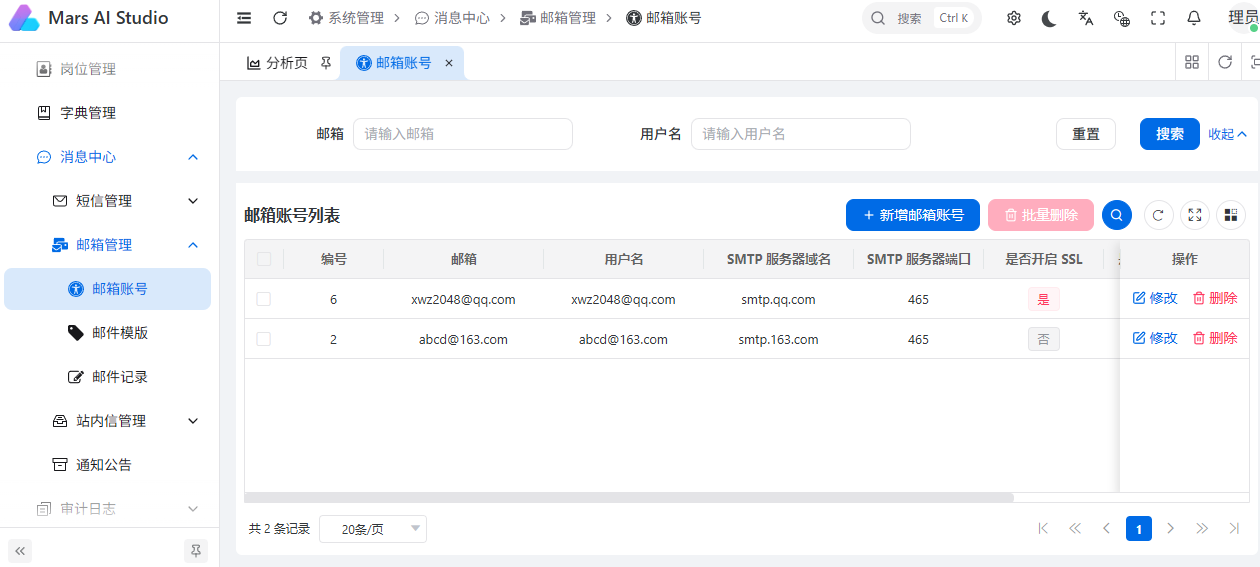Click the horizontal table scrollbar

coord(629,497)
